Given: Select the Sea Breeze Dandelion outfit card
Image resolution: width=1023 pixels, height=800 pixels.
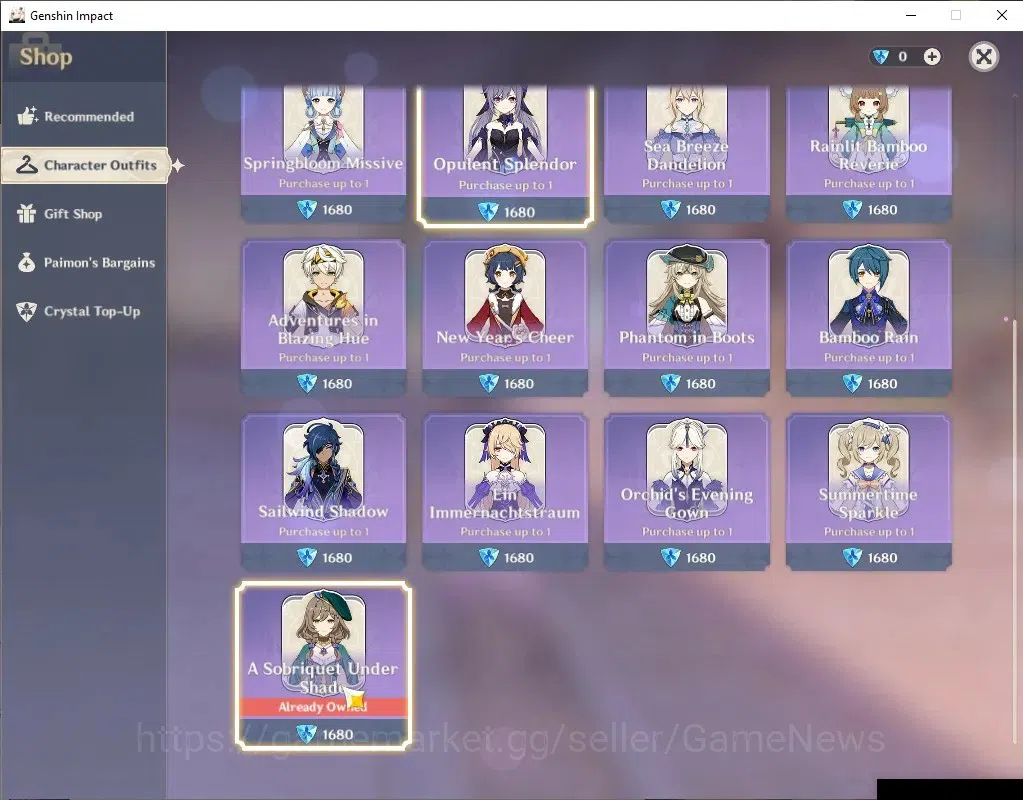Looking at the screenshot, I should coord(686,154).
